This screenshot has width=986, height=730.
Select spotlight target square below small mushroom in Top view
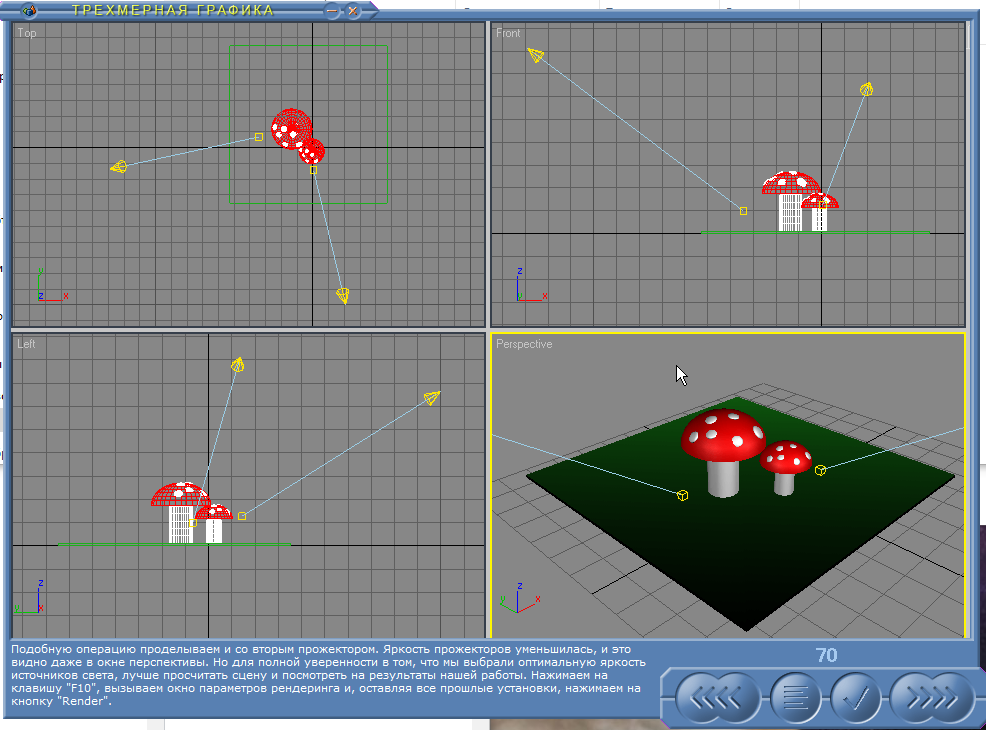point(313,170)
